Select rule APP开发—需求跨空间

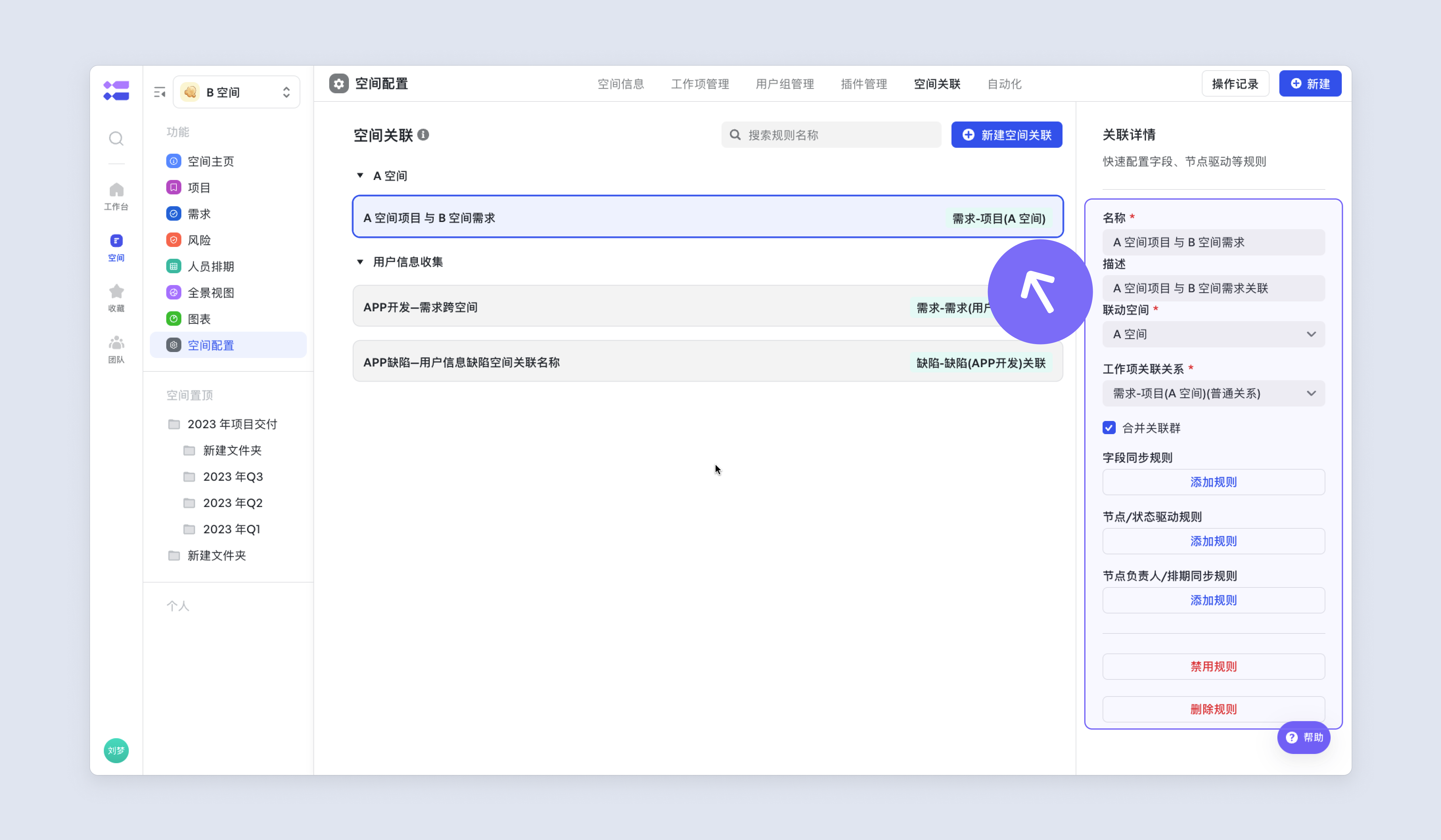[707, 306]
